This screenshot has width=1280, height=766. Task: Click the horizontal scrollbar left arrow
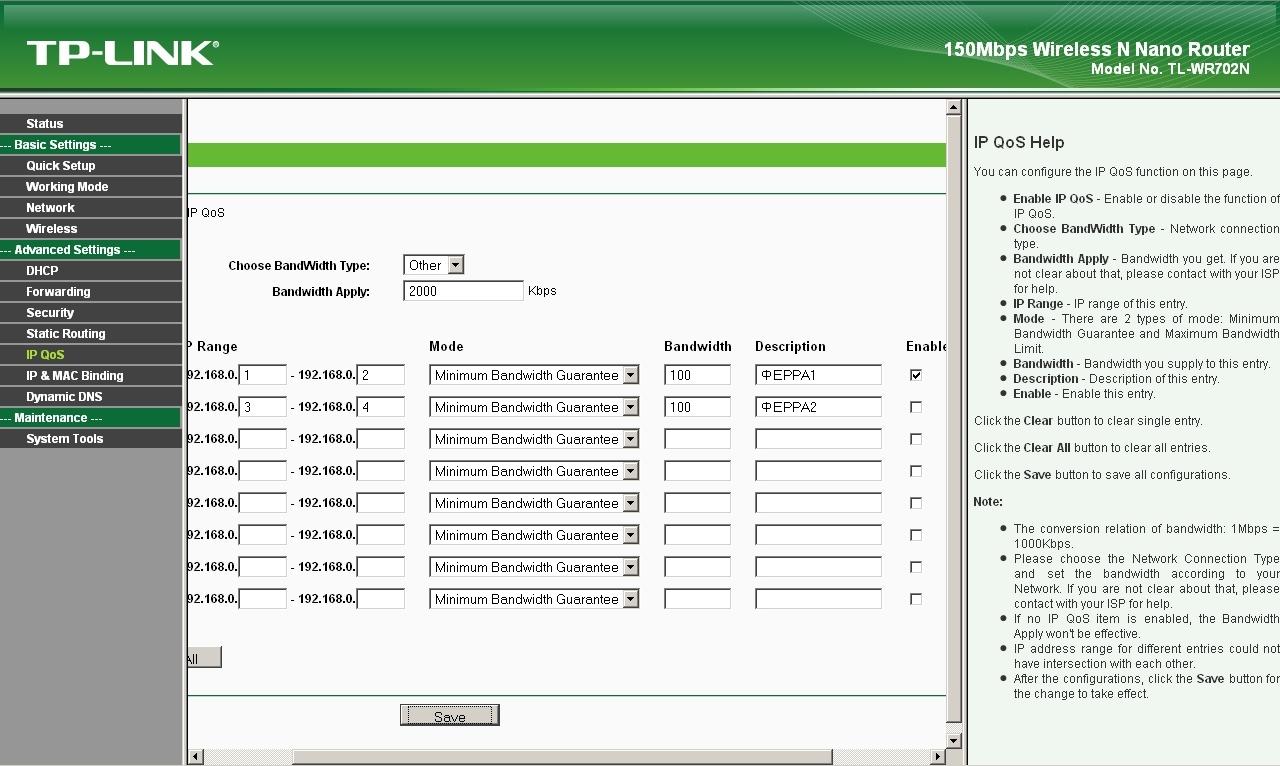[x=195, y=757]
